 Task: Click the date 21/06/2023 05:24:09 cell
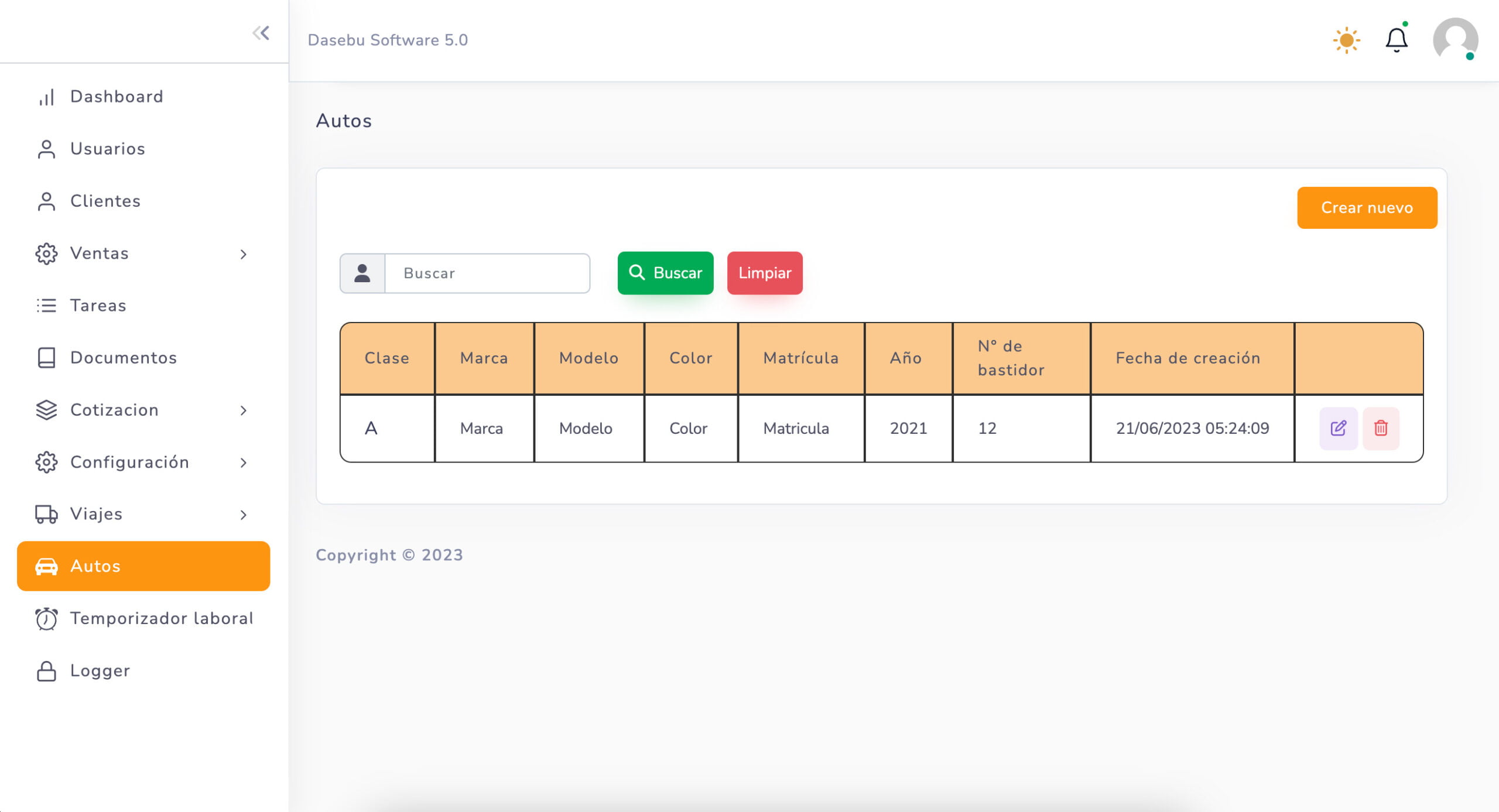click(x=1192, y=429)
